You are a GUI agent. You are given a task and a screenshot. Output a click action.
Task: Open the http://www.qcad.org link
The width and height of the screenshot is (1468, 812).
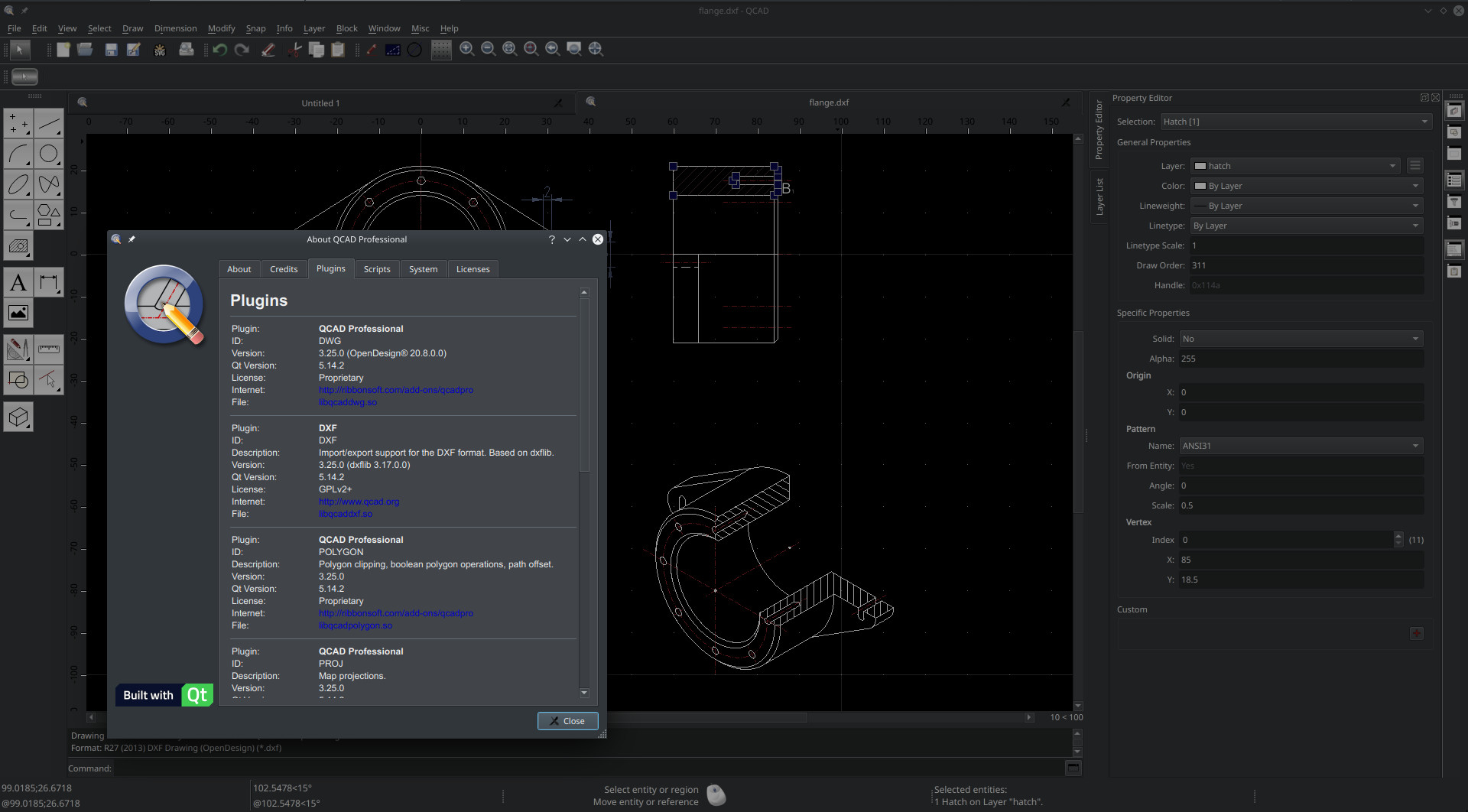(x=359, y=502)
